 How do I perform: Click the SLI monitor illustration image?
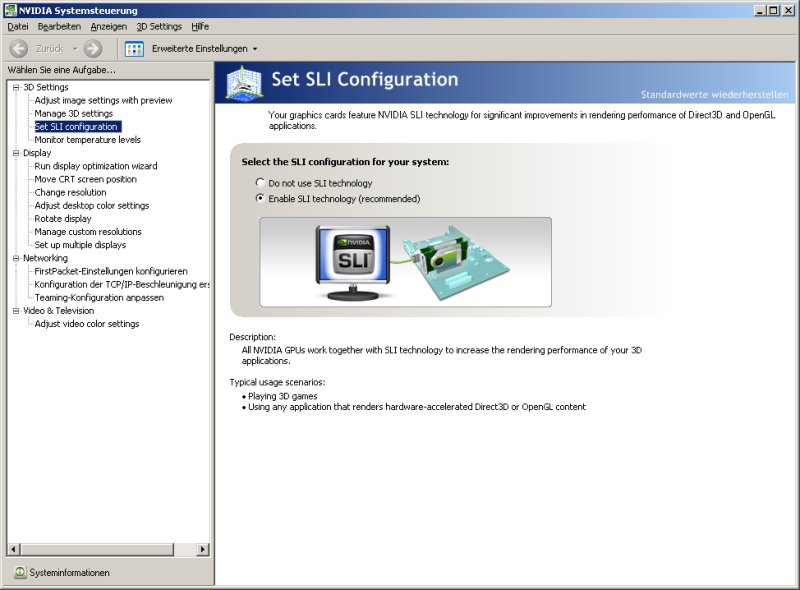[405, 262]
